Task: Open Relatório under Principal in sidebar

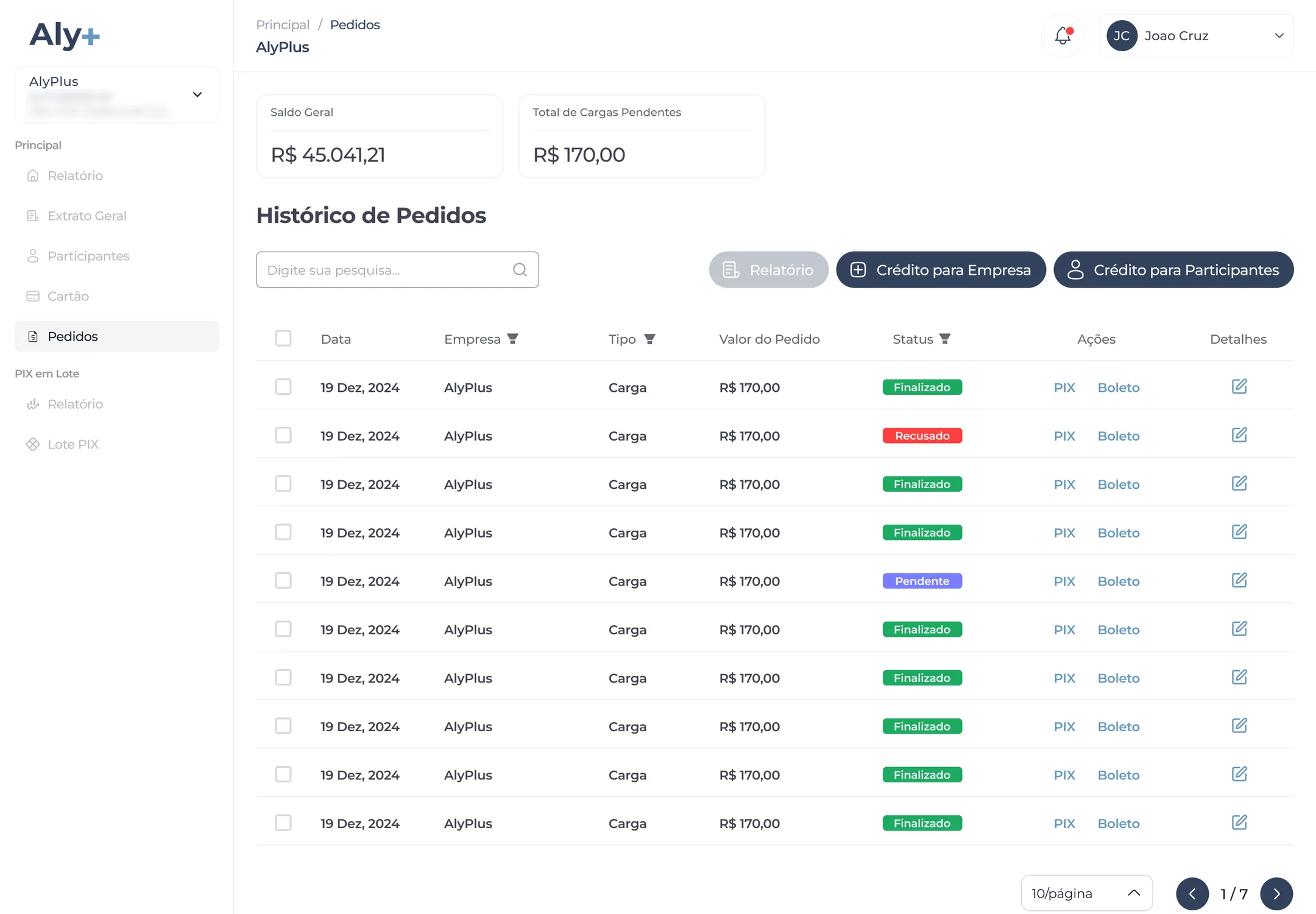Action: point(117,175)
